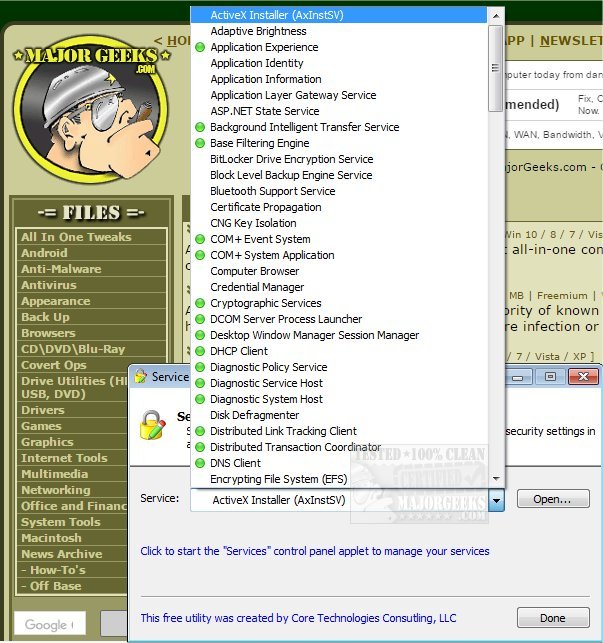
Task: Select Diagnostic Service Host
Action: 339,383
